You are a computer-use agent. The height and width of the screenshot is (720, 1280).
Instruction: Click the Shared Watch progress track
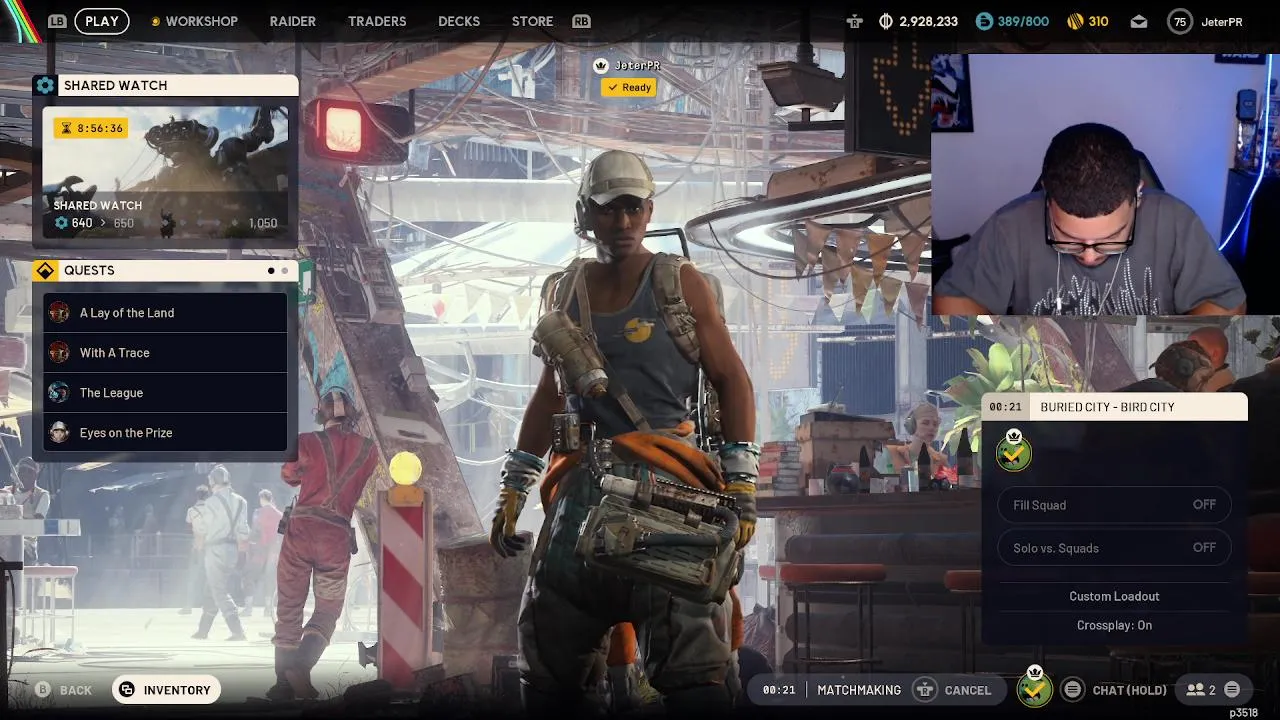[x=190, y=223]
